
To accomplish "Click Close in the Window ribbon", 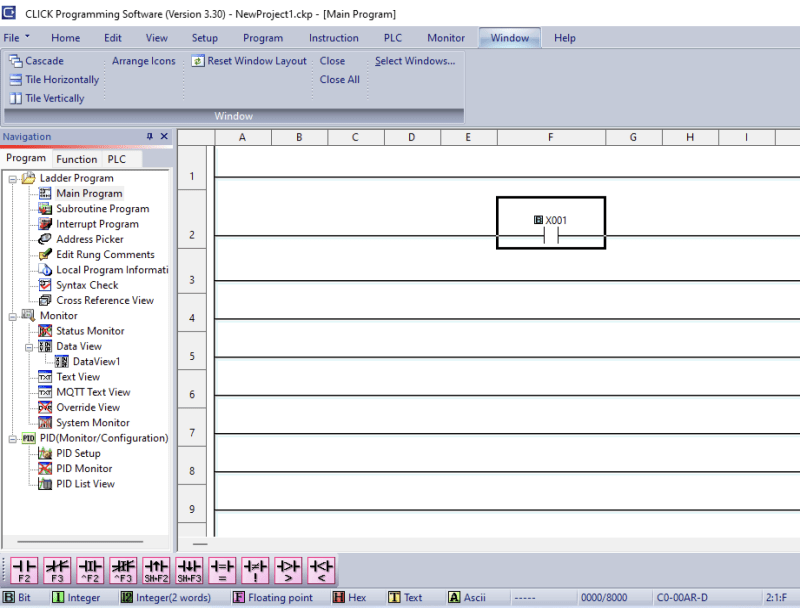I will (332, 61).
